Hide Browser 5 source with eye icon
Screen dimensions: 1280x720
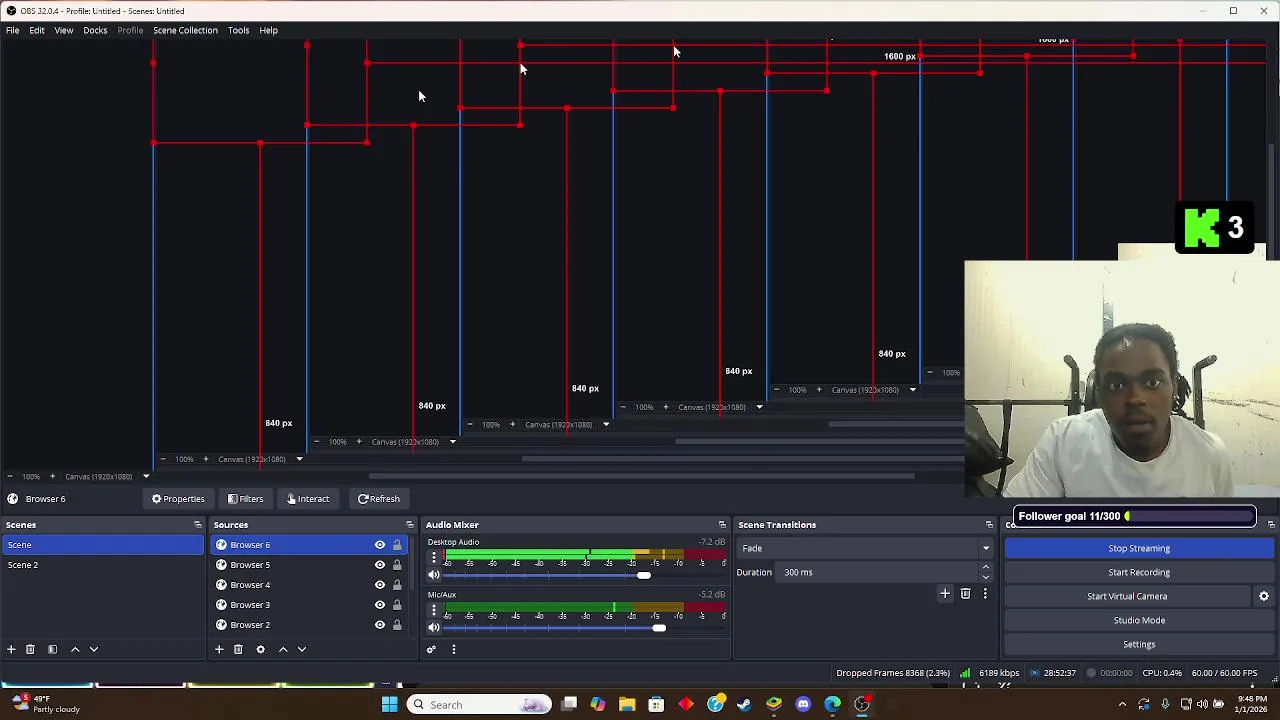(380, 565)
